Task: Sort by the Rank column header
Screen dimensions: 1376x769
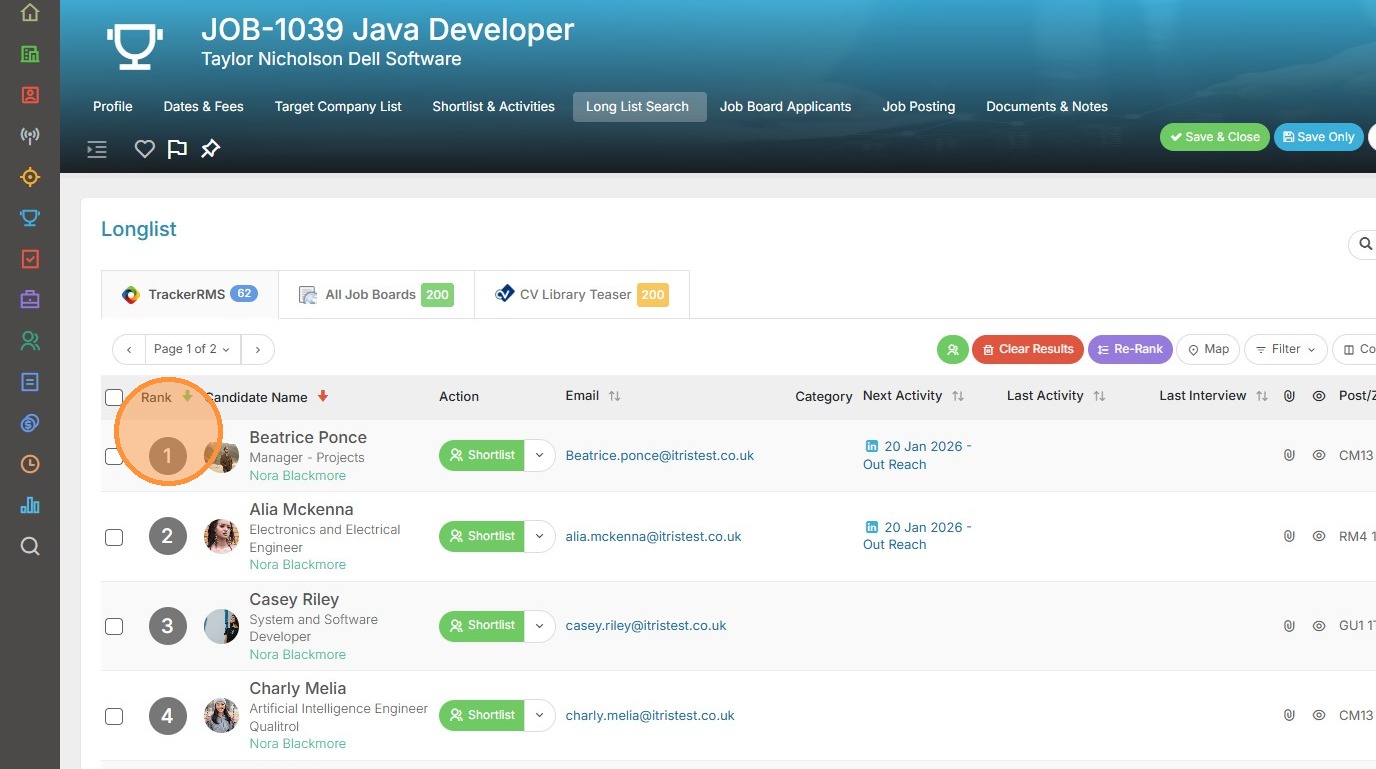Action: pyautogui.click(x=157, y=397)
